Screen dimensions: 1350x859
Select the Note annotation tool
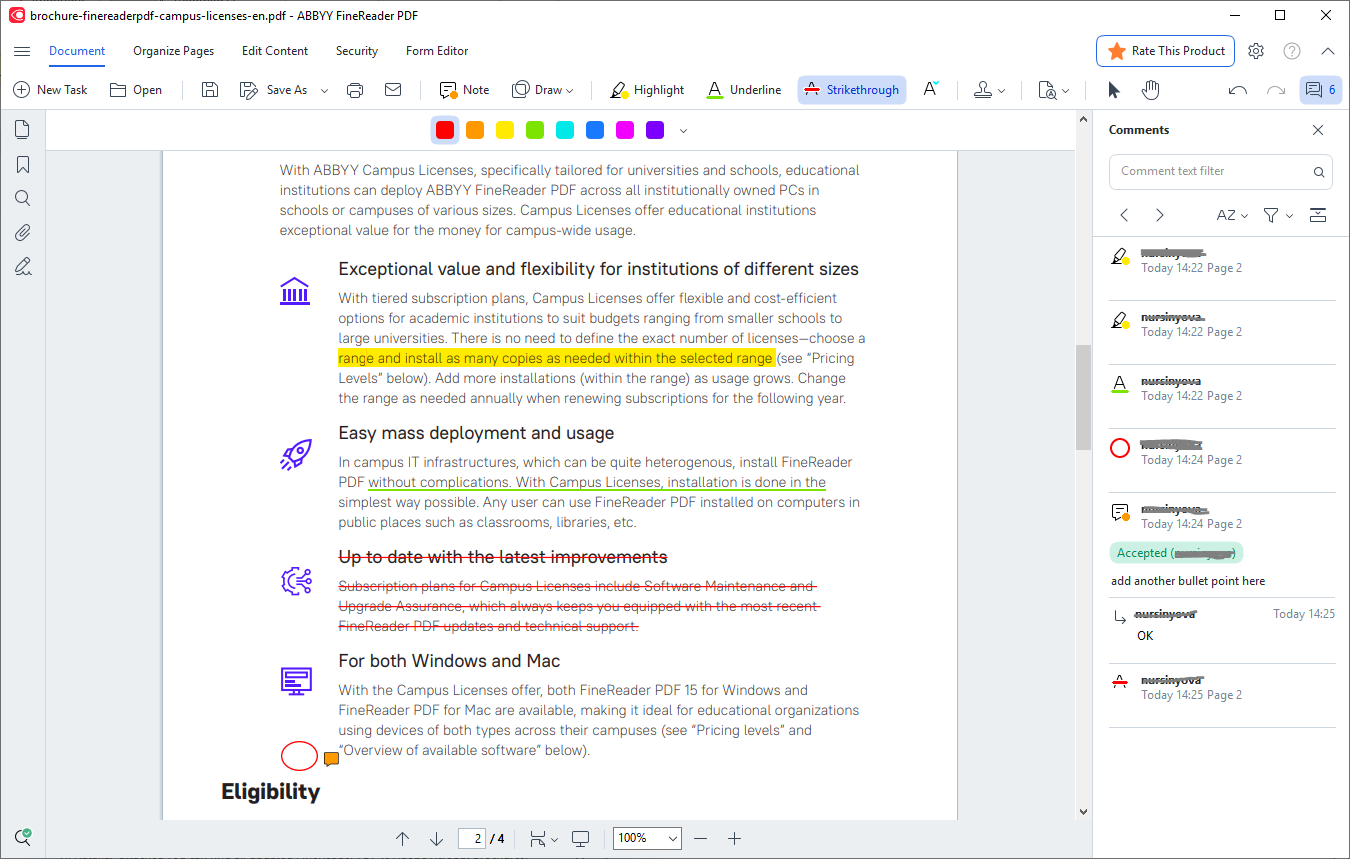coord(462,89)
